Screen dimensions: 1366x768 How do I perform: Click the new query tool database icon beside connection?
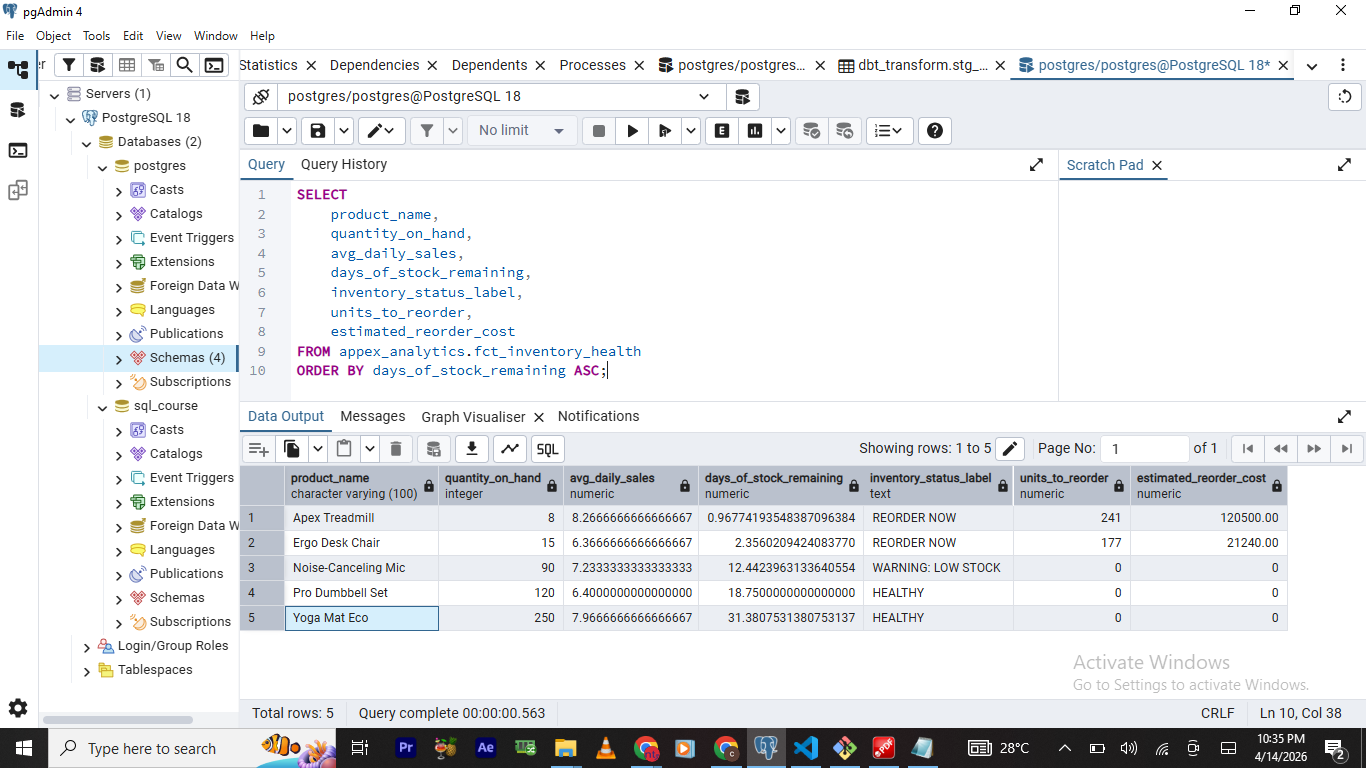(x=742, y=97)
